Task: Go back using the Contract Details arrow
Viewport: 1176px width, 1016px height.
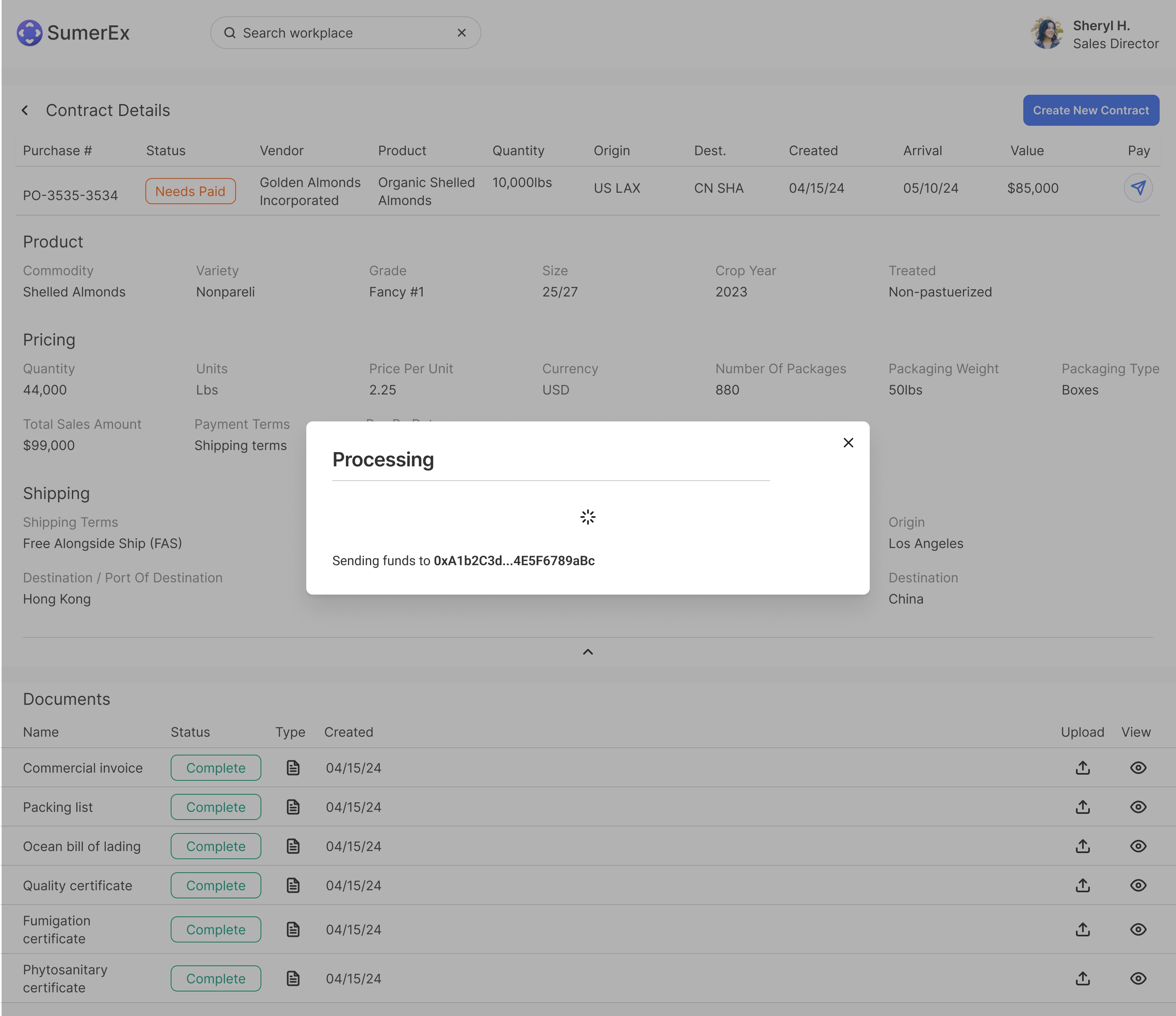Action: tap(25, 110)
